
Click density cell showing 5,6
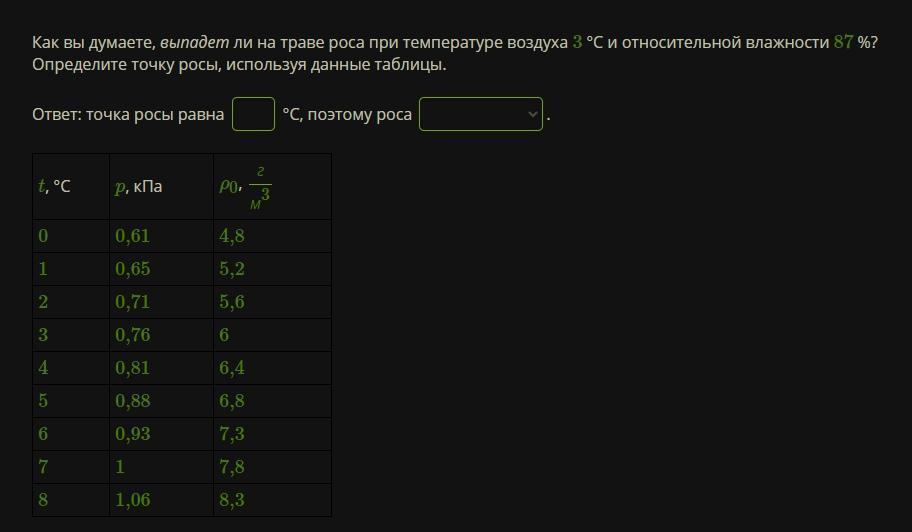[272, 302]
